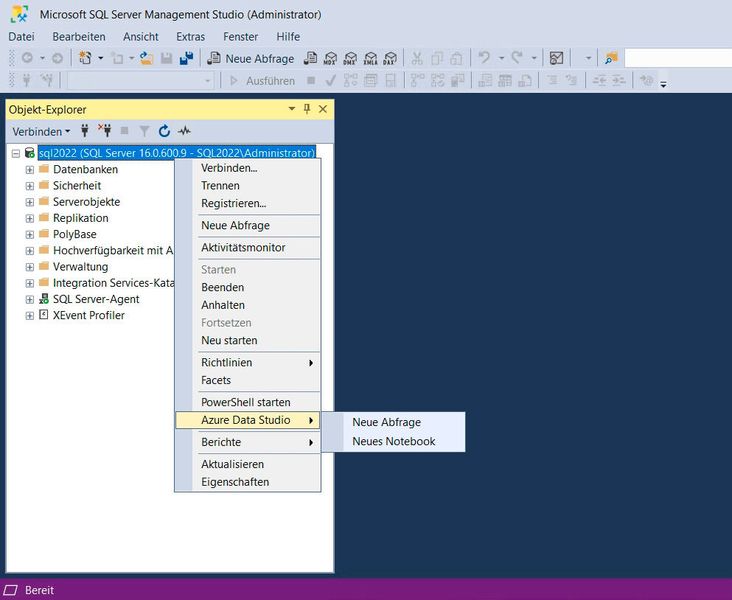Open the Bearbeiten menu

(x=79, y=36)
